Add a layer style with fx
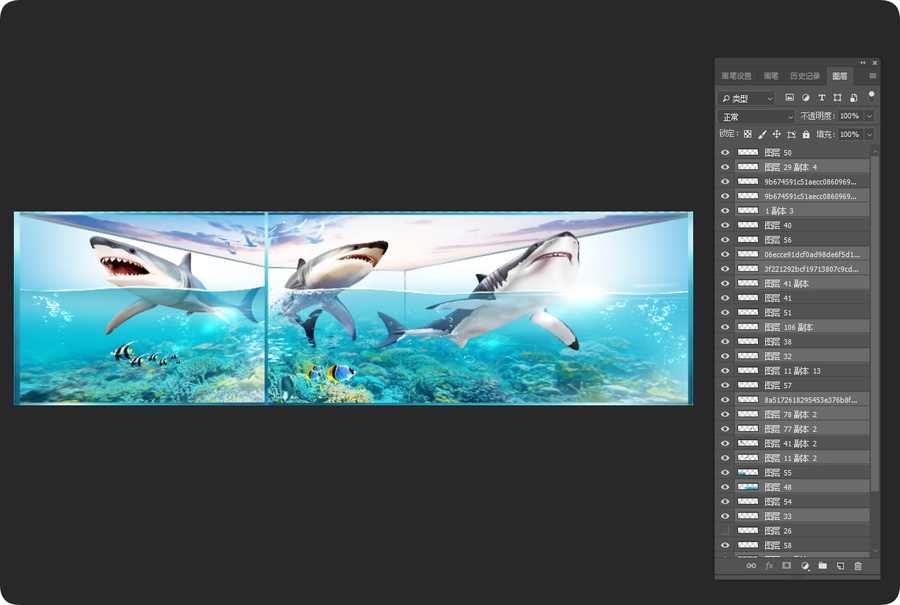Viewport: 900px width, 605px height. tap(769, 566)
